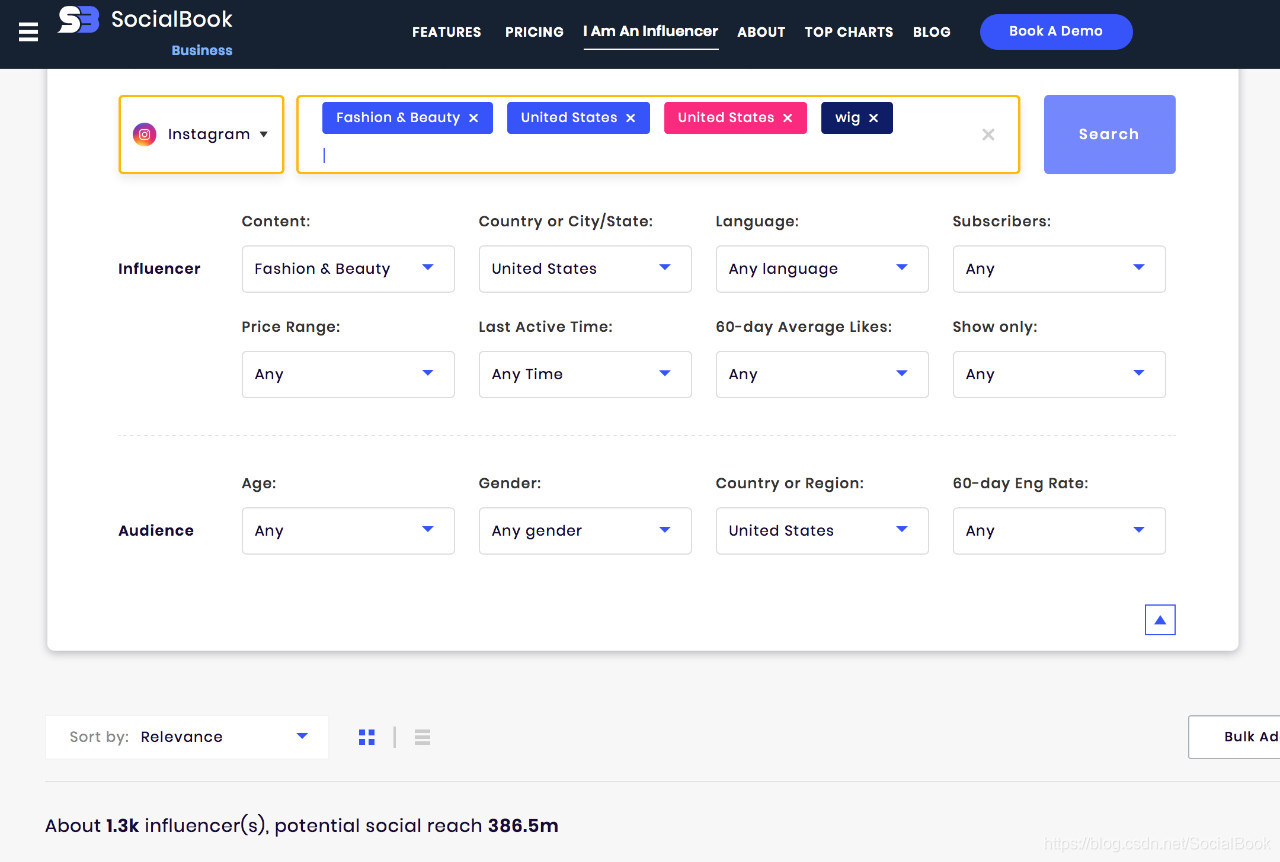Open the audience Age dropdown
Viewport: 1280px width, 862px height.
coord(348,531)
